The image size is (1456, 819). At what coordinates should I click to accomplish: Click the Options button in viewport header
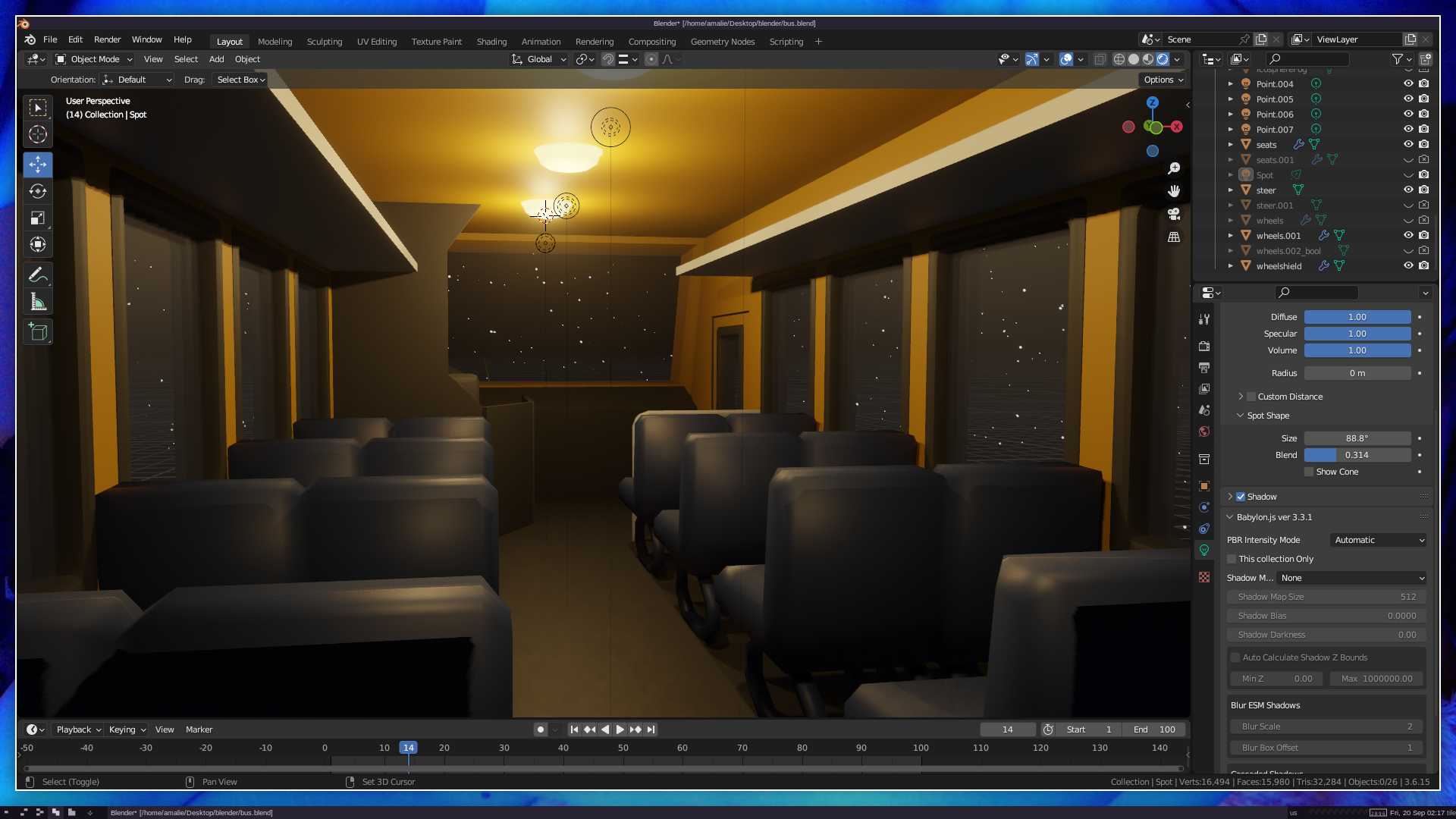(x=1163, y=80)
